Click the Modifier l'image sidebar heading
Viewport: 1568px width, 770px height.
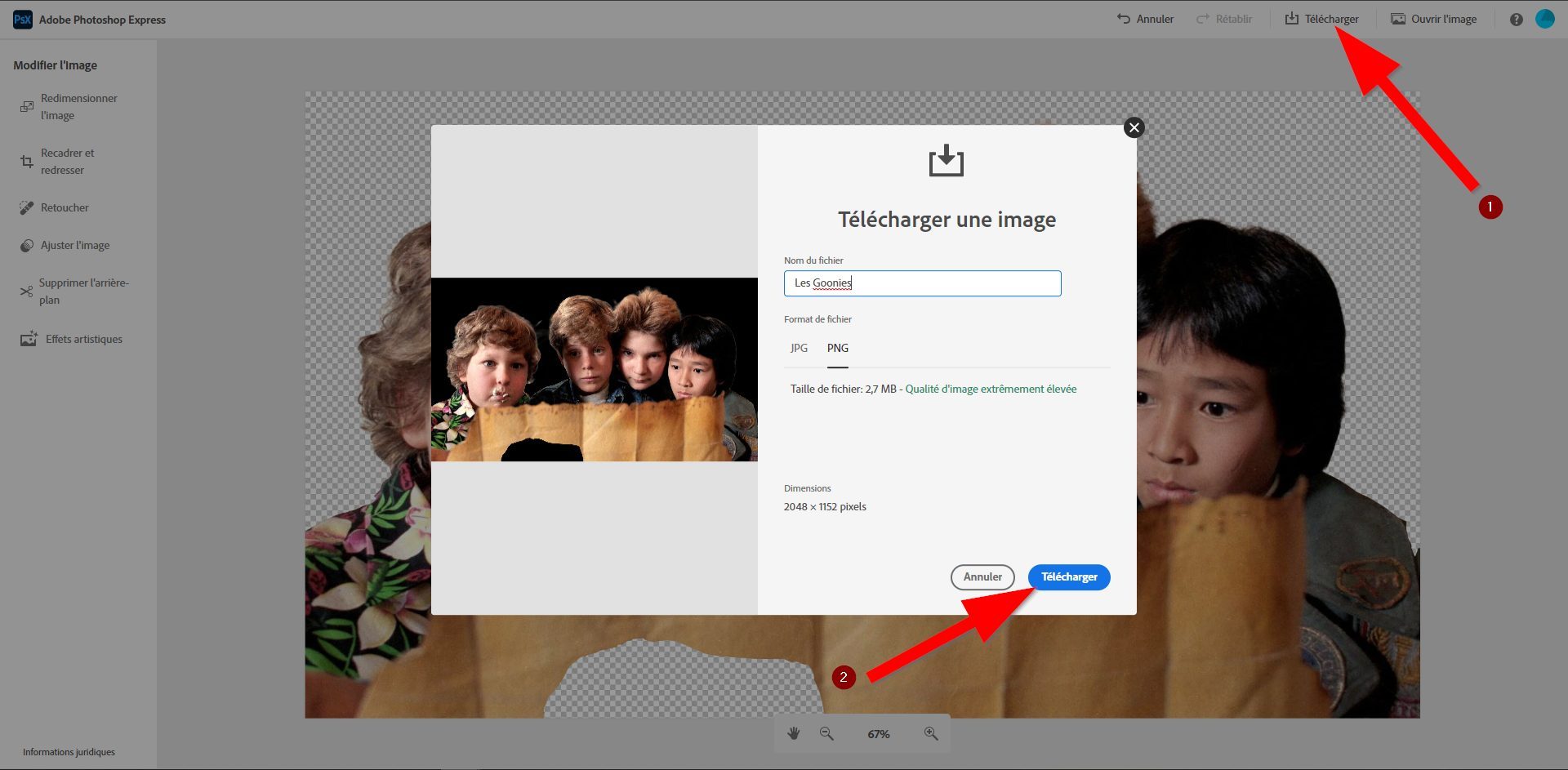coord(55,65)
